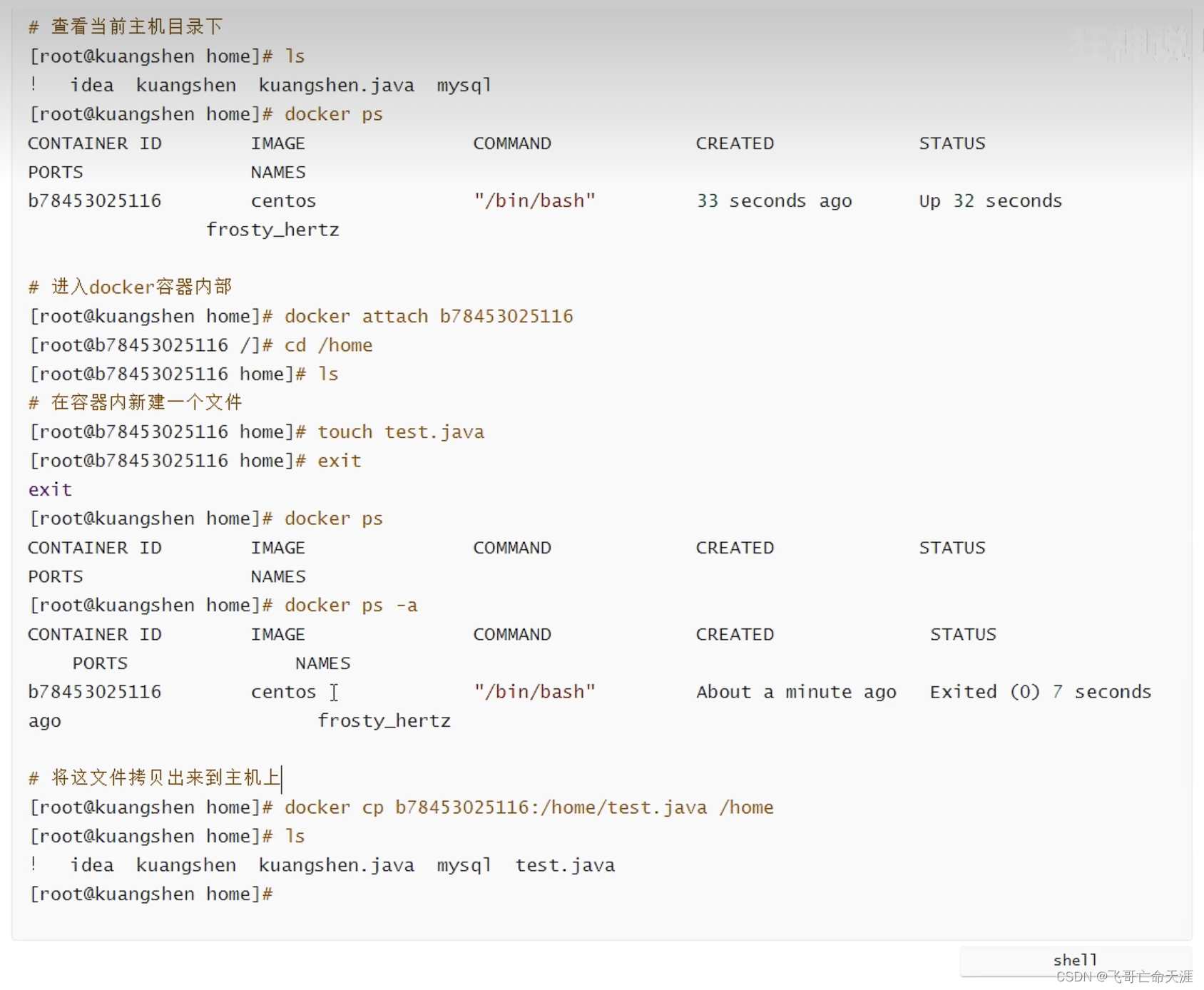Click the 'STATUS' header above 'Exited (0)'
The width and height of the screenshot is (1204, 990).
point(963,634)
